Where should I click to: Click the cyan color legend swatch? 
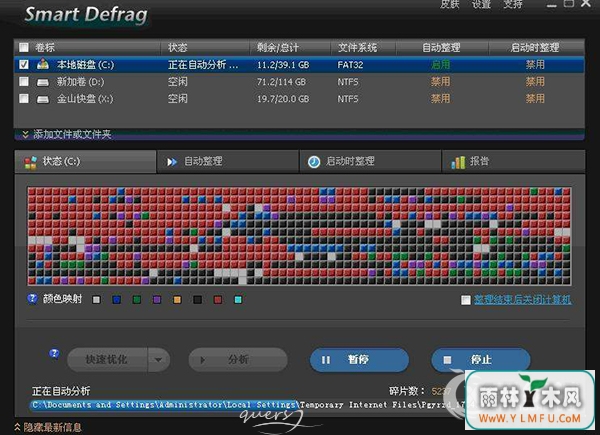tap(238, 300)
